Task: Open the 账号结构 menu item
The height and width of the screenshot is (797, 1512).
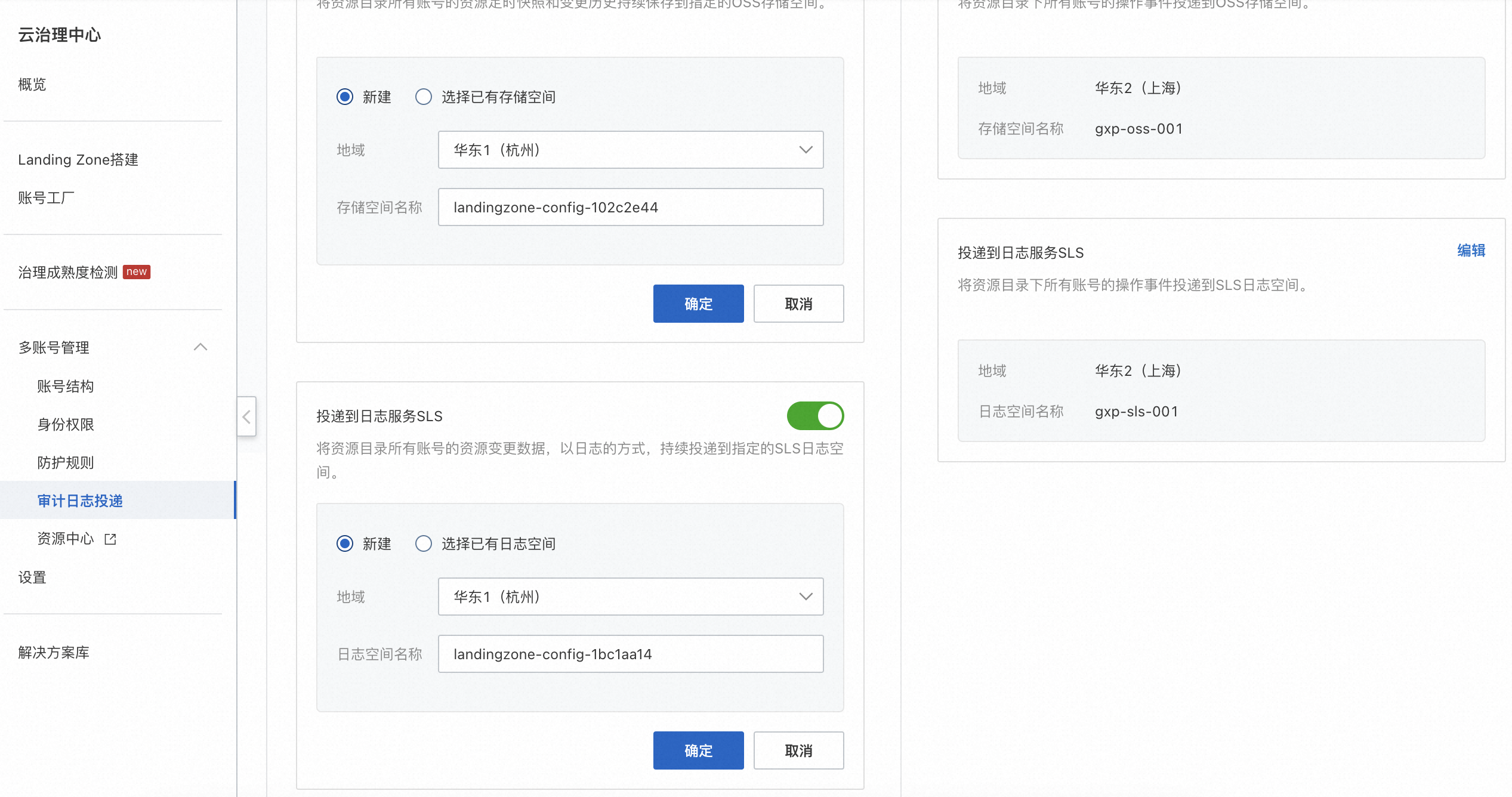Action: tap(66, 387)
